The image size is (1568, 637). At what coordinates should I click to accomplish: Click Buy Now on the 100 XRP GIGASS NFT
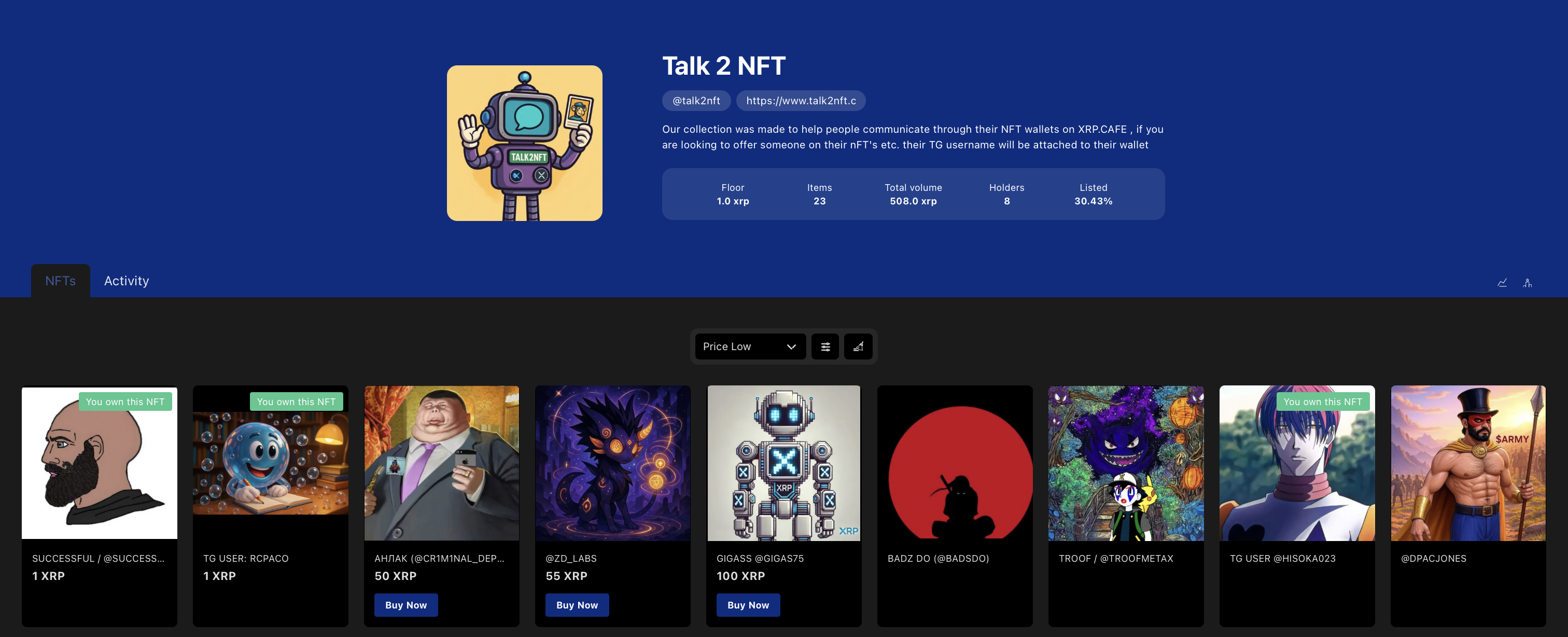tap(748, 605)
